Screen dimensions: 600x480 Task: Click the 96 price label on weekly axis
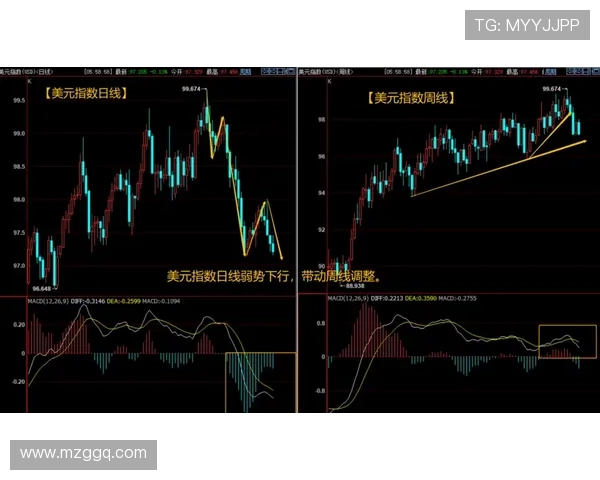pyautogui.click(x=321, y=156)
